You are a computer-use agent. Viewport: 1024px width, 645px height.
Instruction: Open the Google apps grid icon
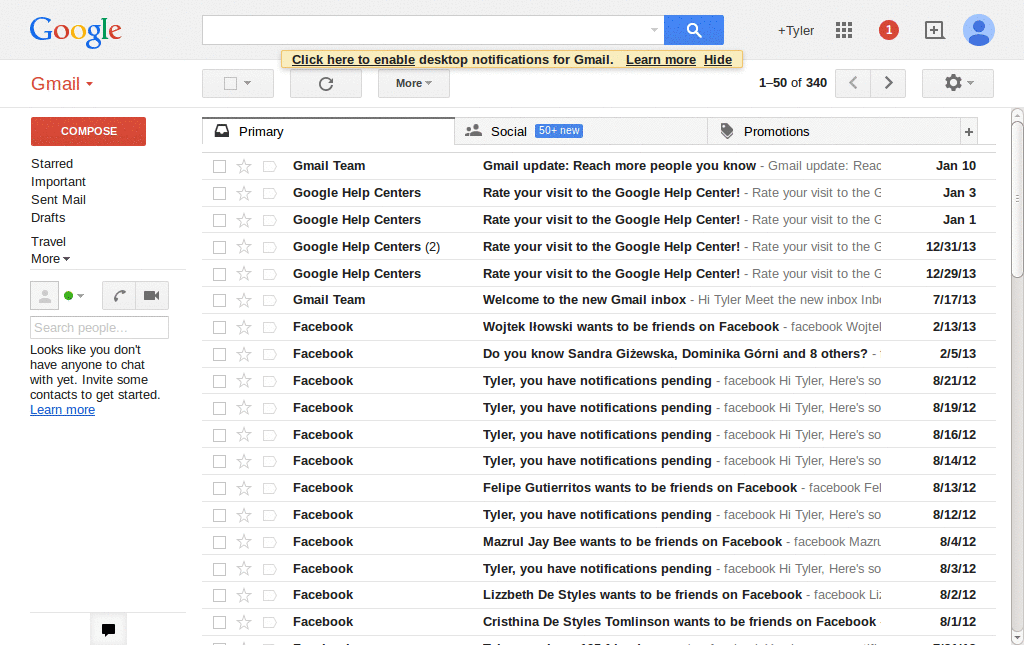point(844,30)
